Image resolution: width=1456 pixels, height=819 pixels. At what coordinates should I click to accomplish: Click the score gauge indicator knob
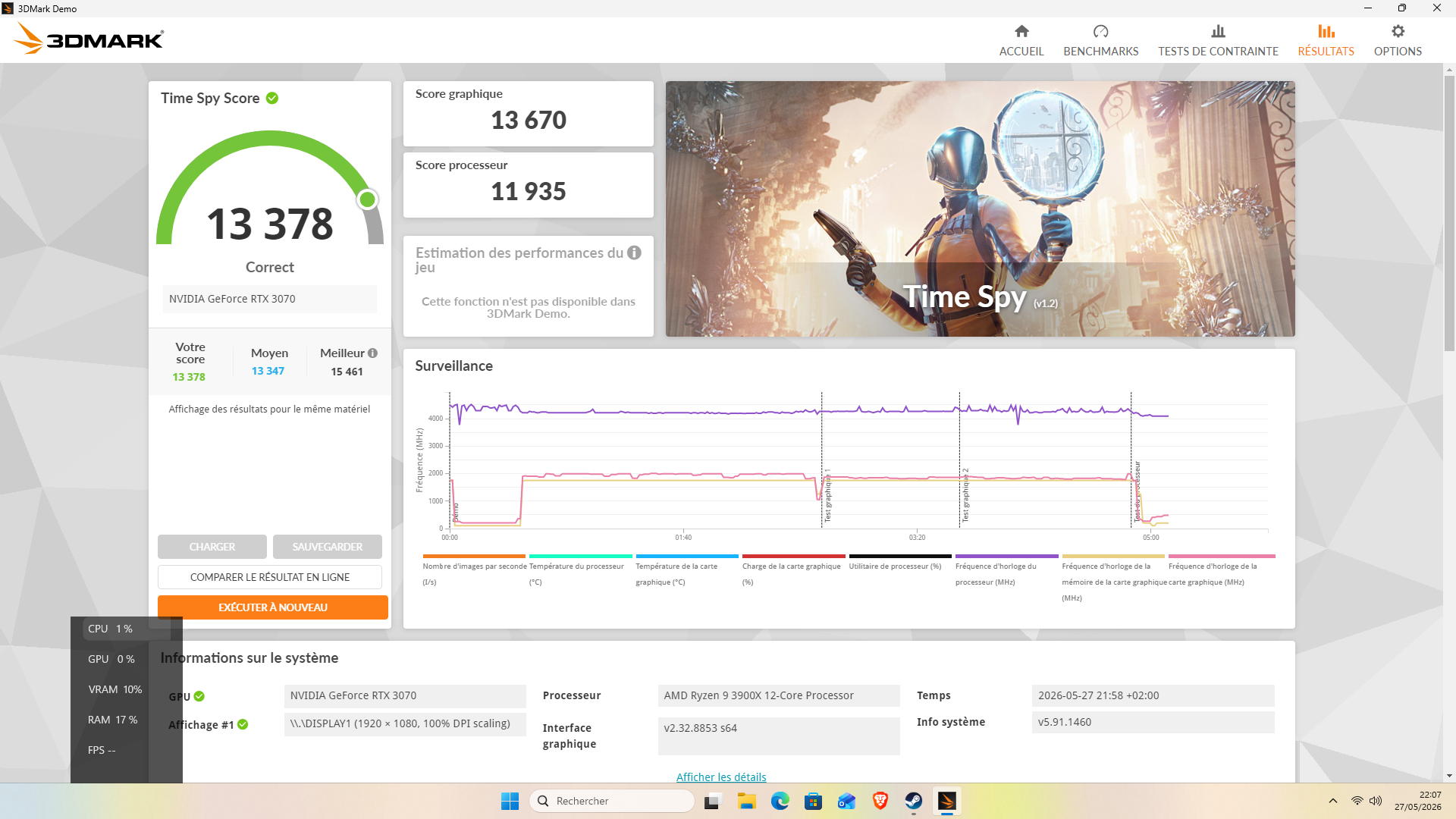pos(368,199)
